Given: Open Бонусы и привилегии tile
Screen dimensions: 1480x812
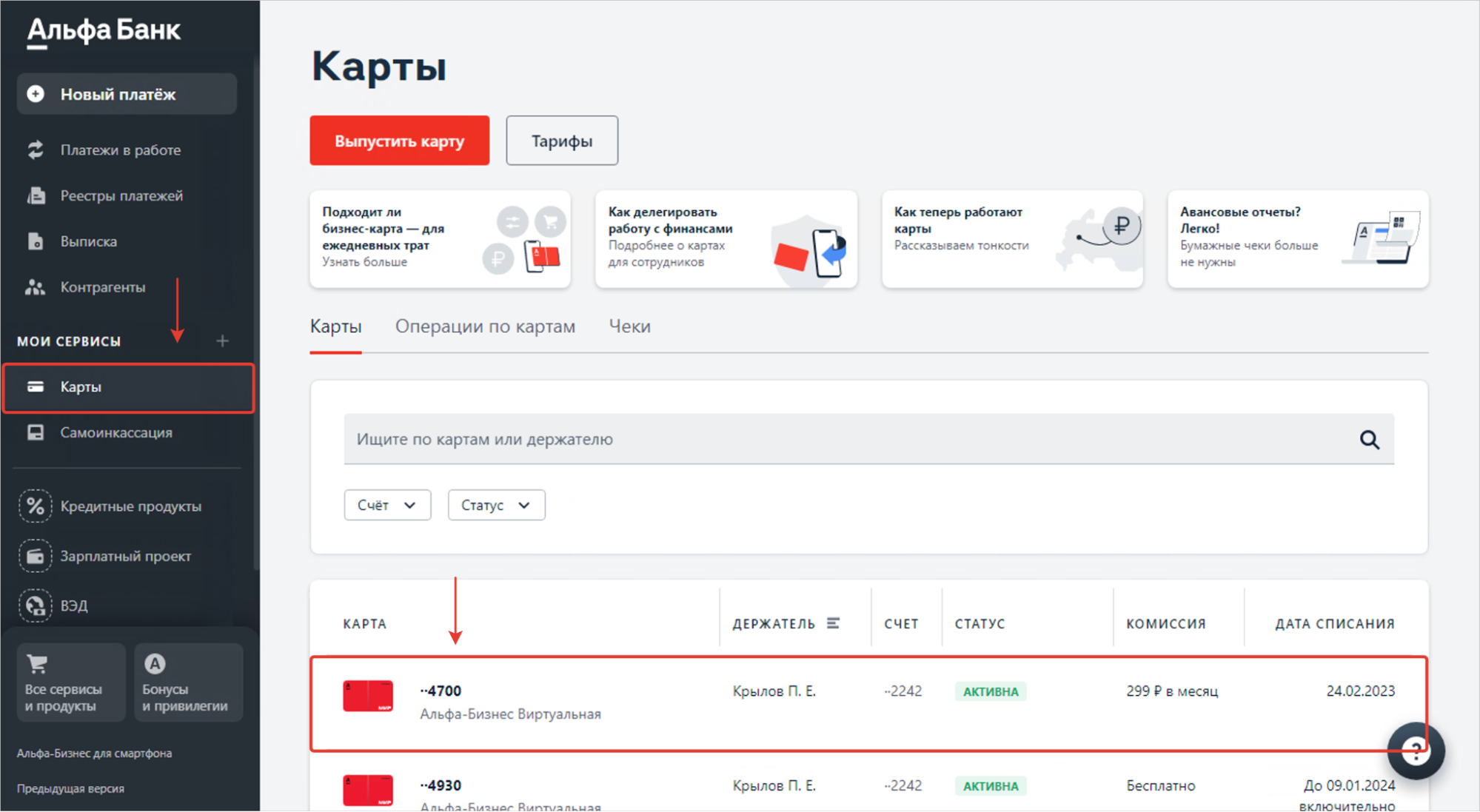Looking at the screenshot, I should [x=189, y=682].
